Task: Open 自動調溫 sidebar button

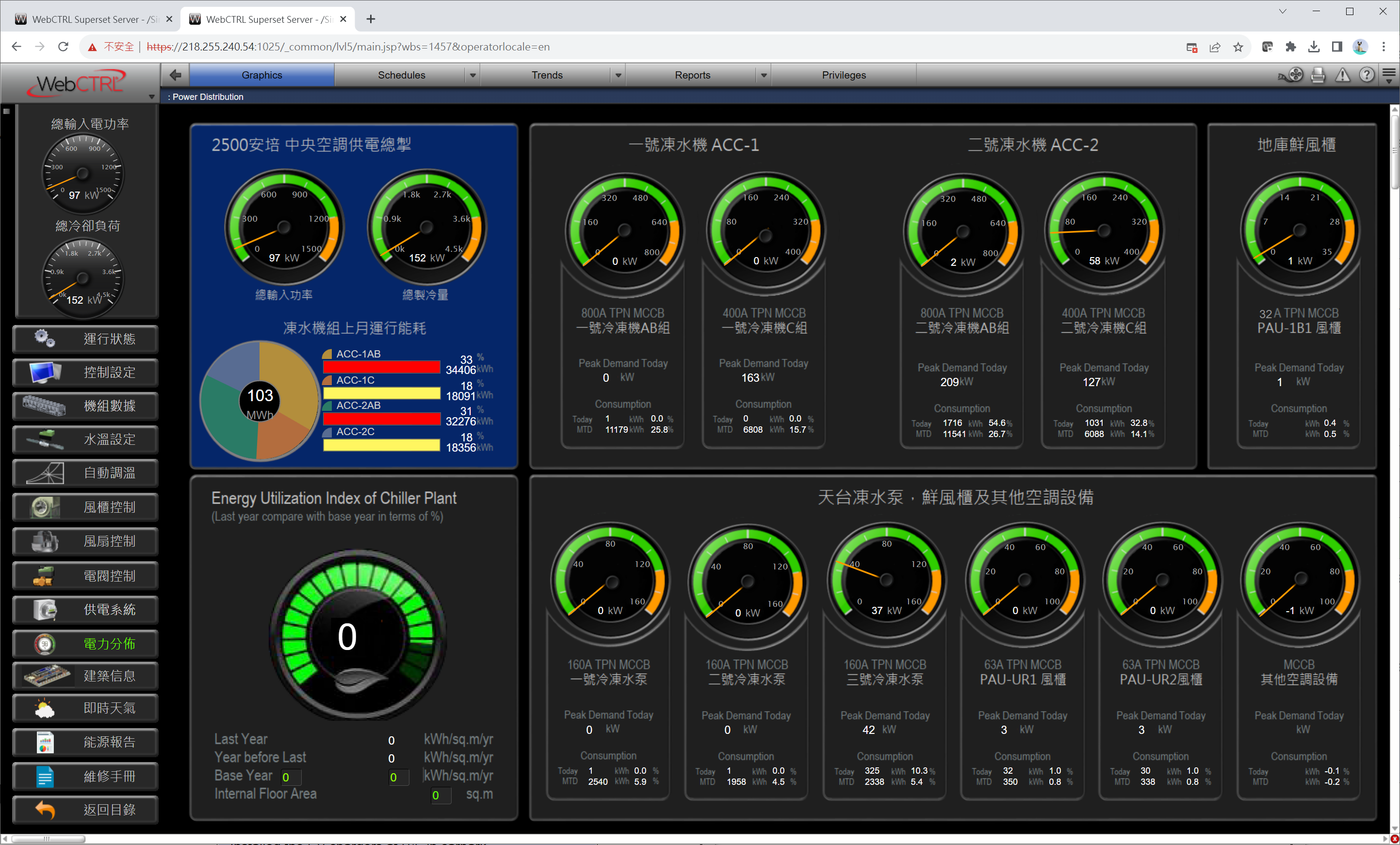Action: click(85, 473)
